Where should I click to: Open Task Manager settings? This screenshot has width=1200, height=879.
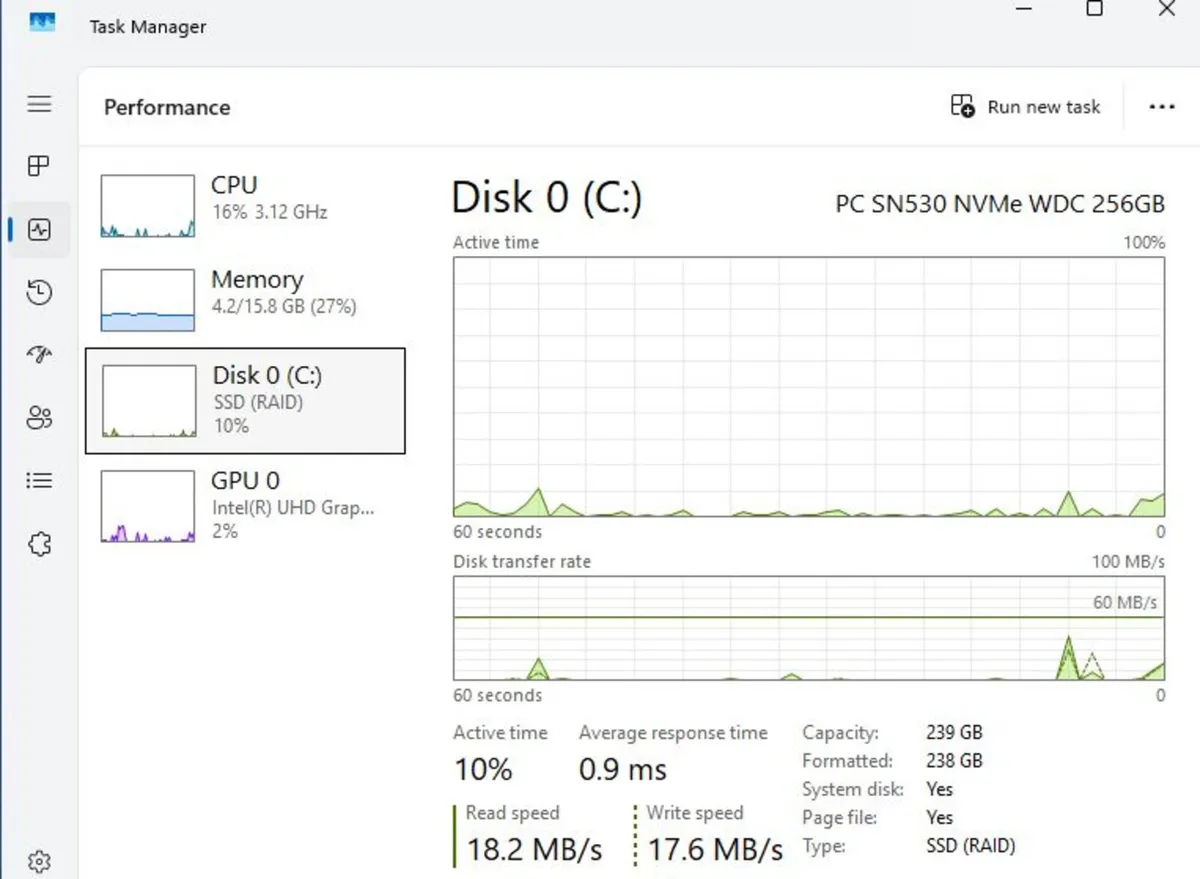point(39,860)
